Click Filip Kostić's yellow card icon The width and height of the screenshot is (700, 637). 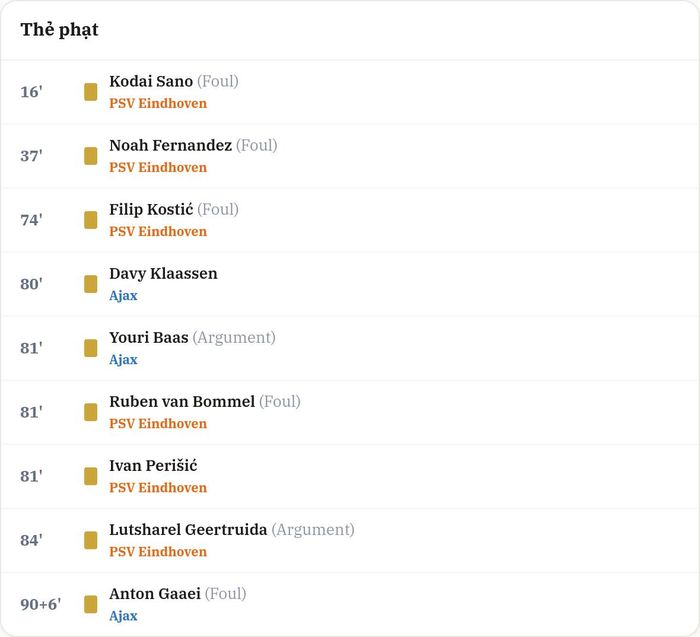[91, 220]
